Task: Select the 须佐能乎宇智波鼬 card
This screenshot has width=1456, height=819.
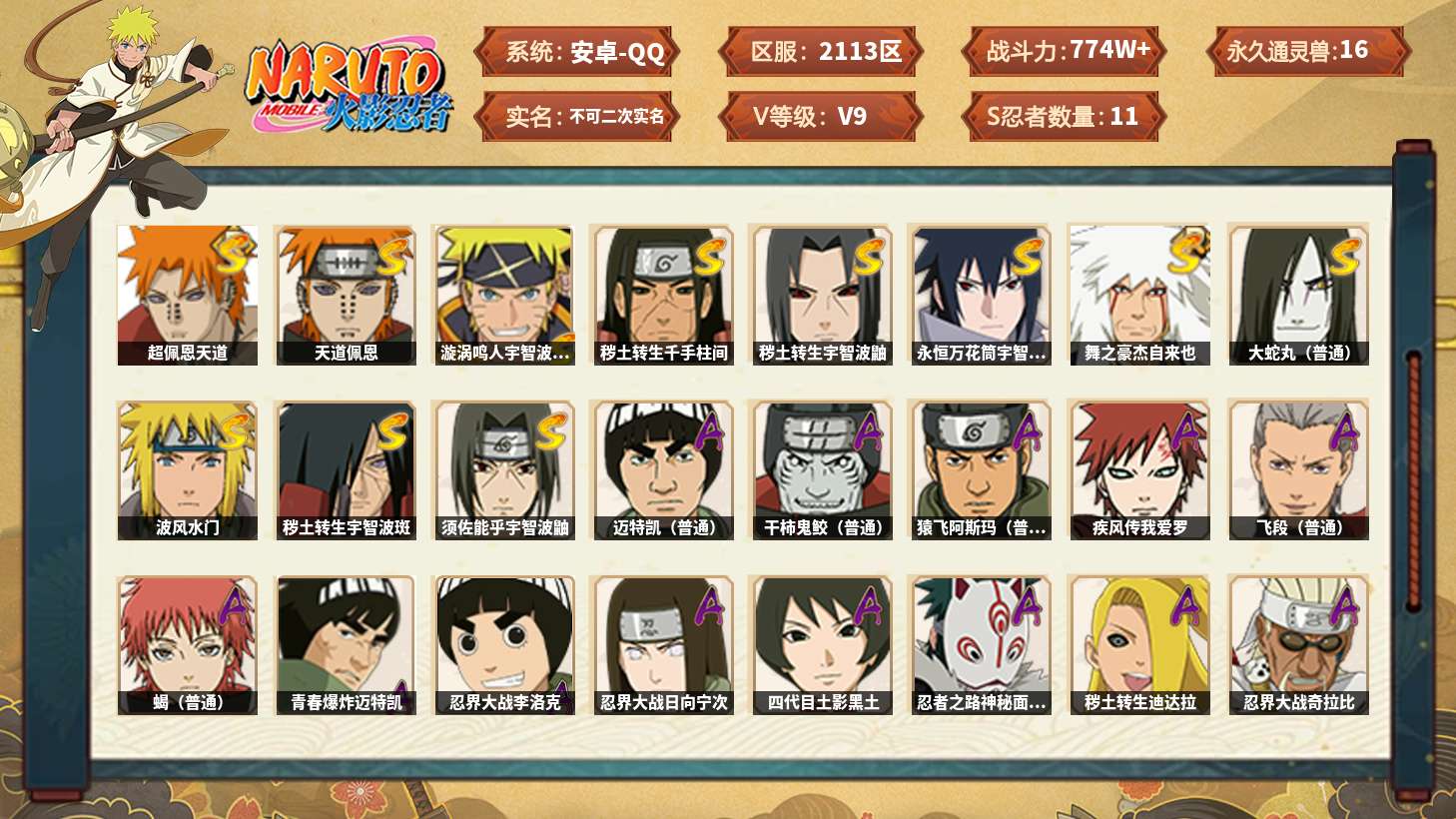Action: 504,470
